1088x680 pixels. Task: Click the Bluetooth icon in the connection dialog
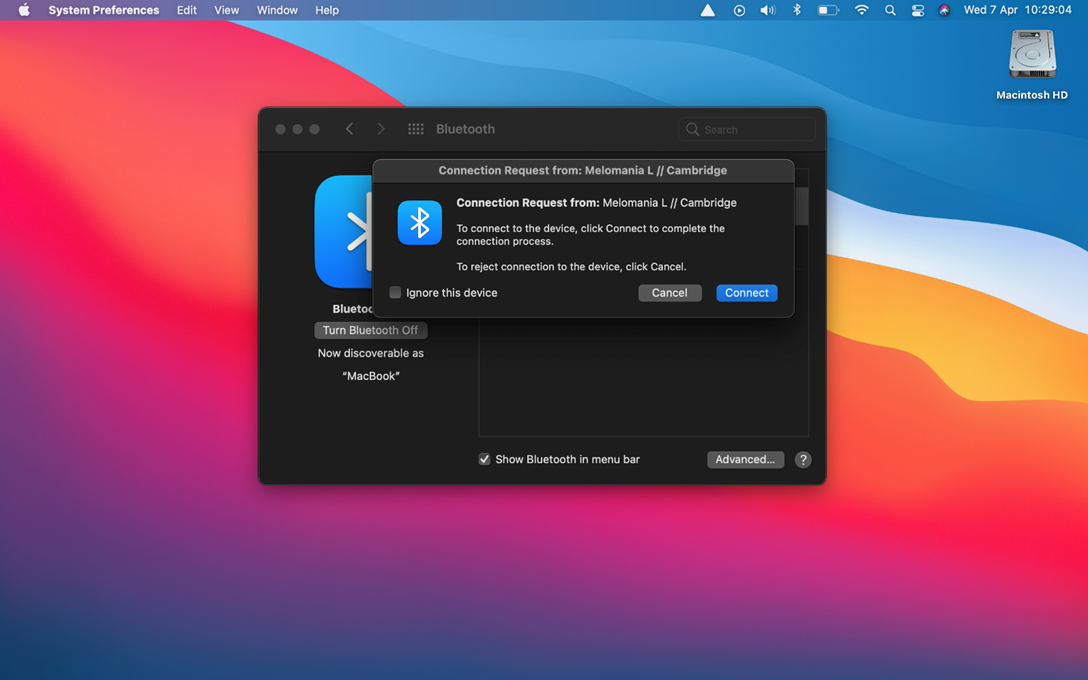(x=419, y=222)
